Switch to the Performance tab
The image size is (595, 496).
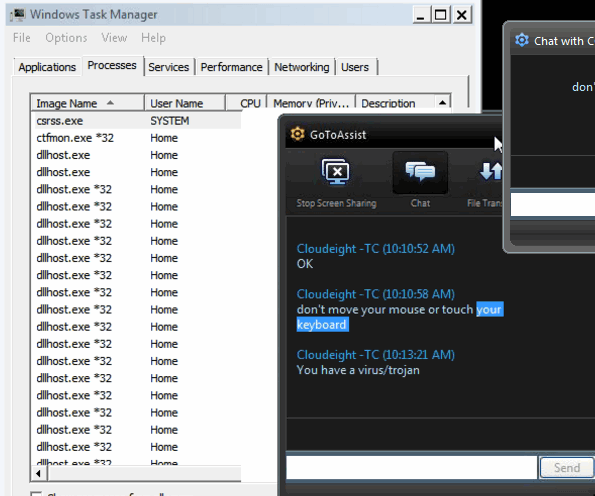click(x=231, y=67)
